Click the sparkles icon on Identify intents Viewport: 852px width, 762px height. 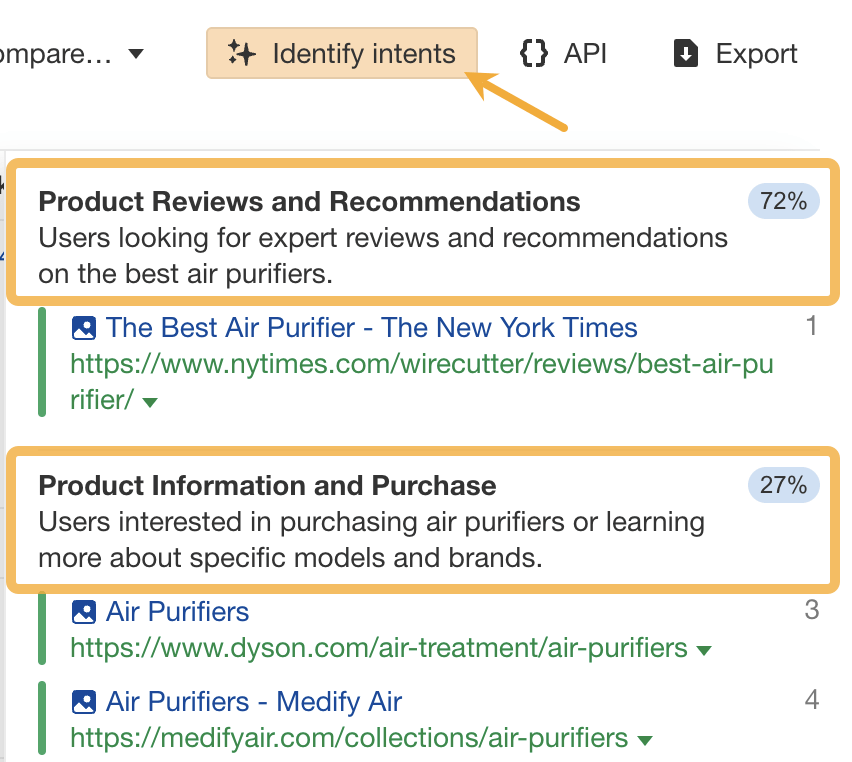click(240, 53)
